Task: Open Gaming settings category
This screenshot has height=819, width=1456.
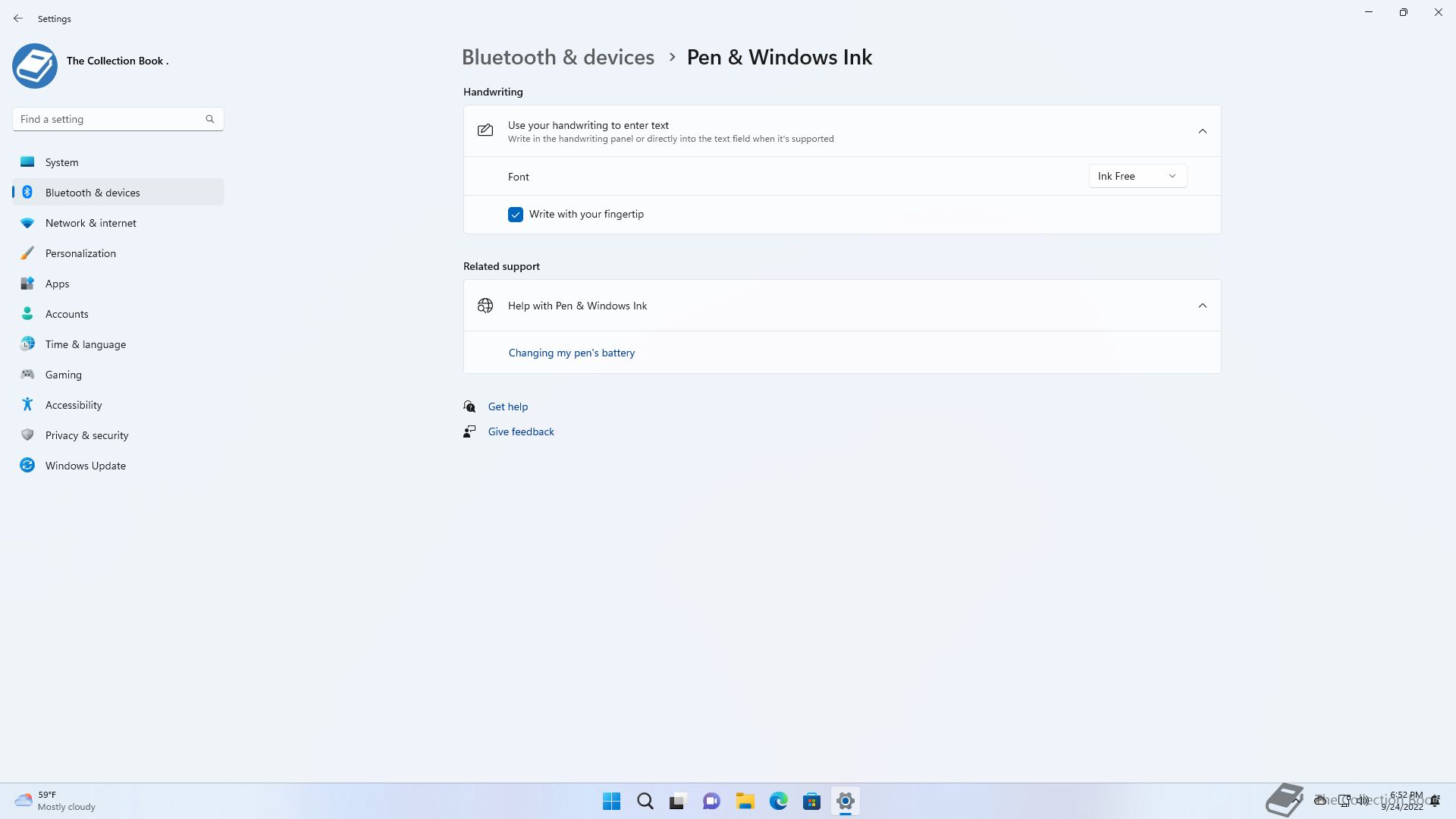Action: tap(118, 375)
